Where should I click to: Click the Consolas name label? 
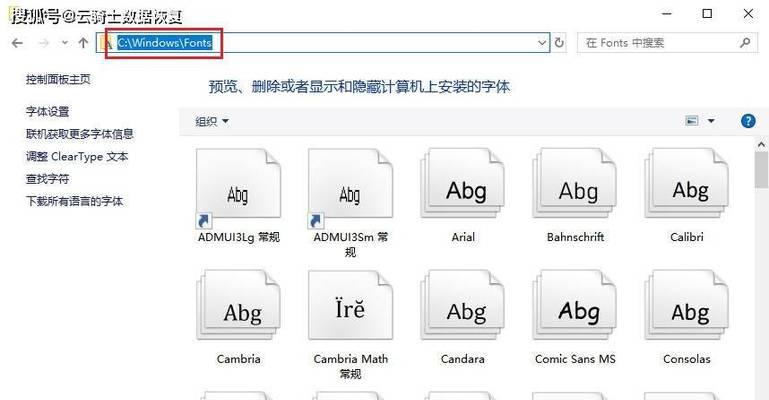pos(687,359)
